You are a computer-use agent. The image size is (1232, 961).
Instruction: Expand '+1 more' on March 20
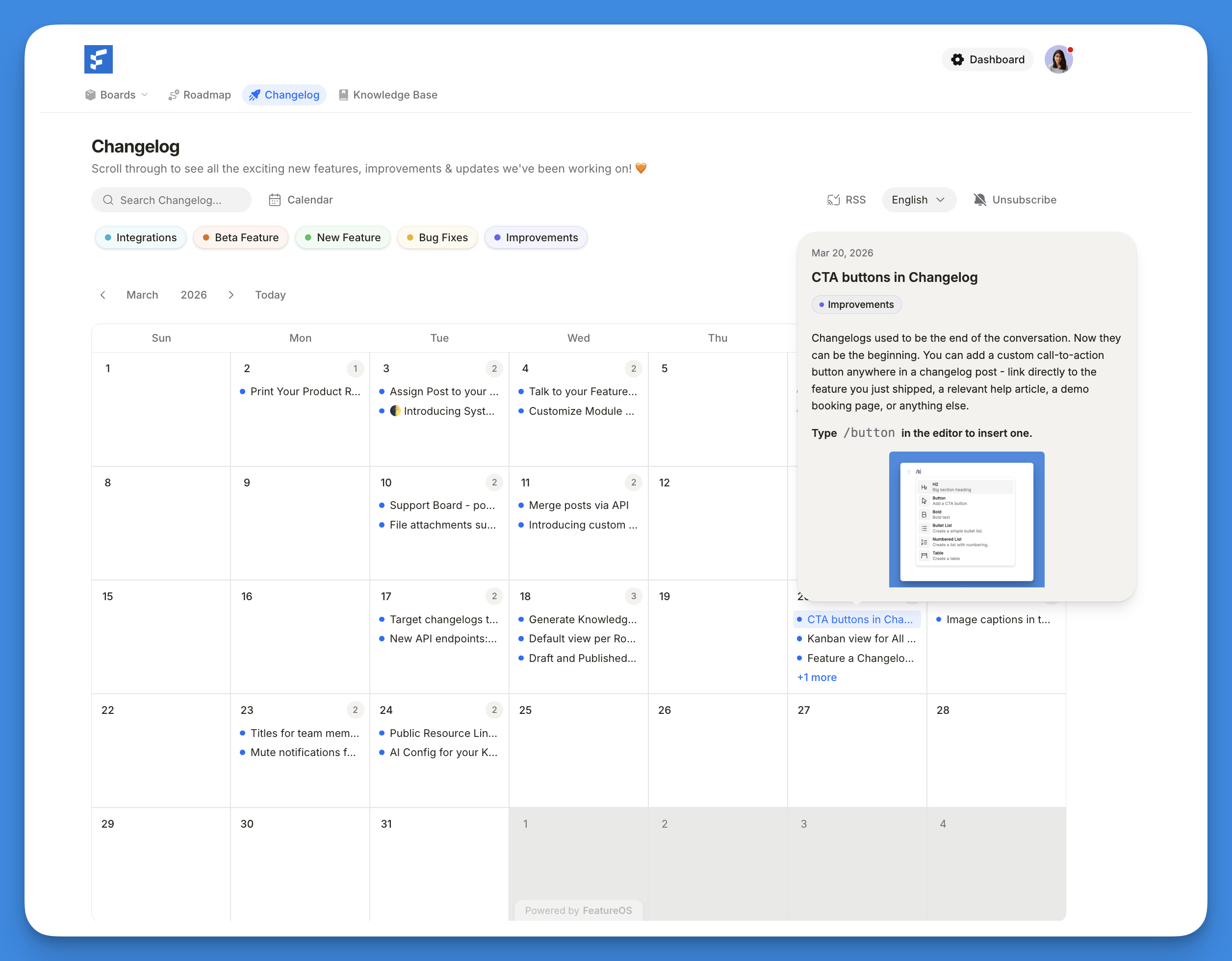[817, 677]
